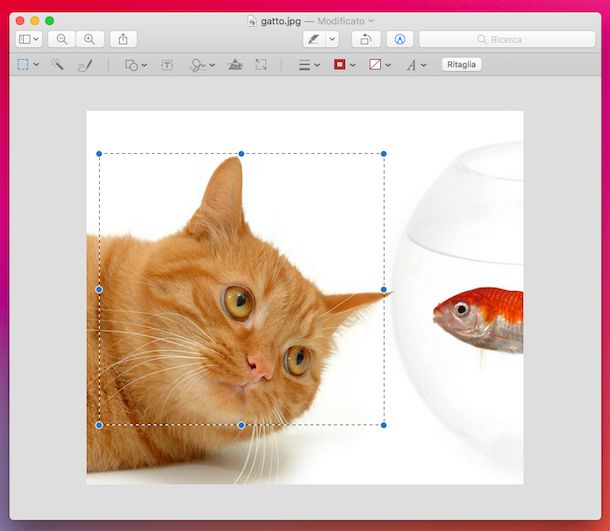Open the sidebar view menu button

pos(28,39)
